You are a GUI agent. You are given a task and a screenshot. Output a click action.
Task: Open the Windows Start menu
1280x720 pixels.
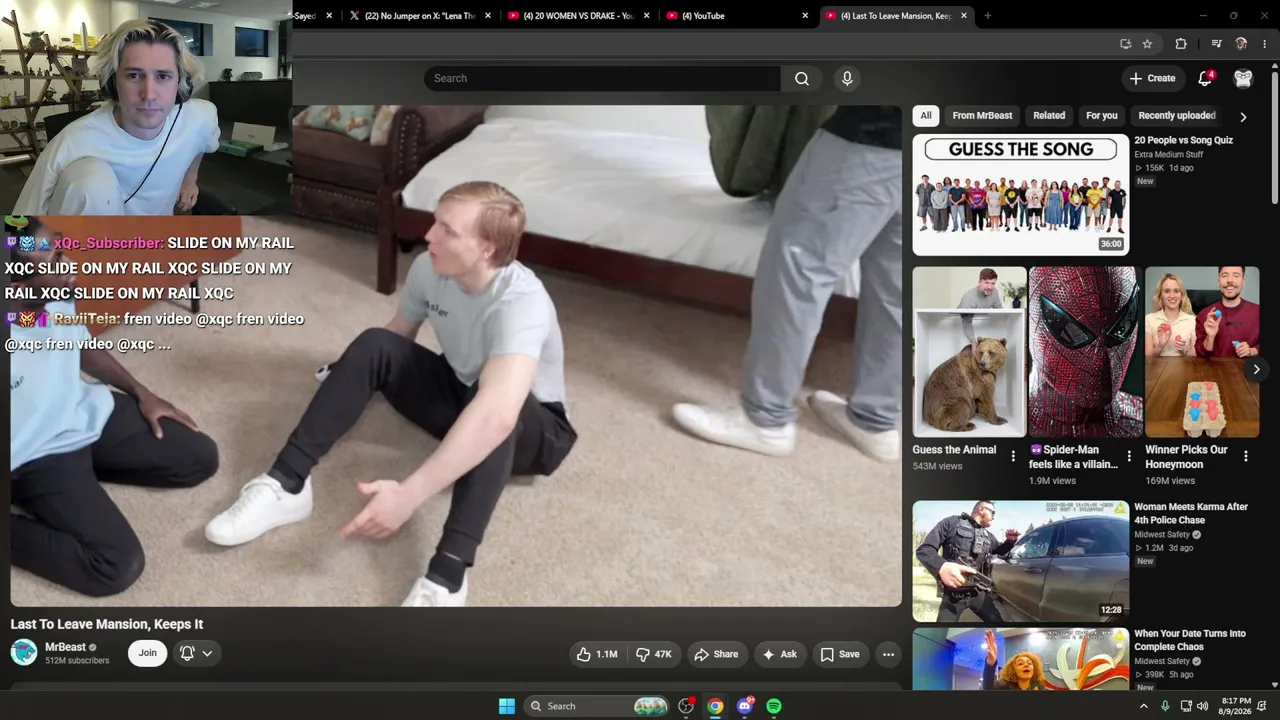507,706
